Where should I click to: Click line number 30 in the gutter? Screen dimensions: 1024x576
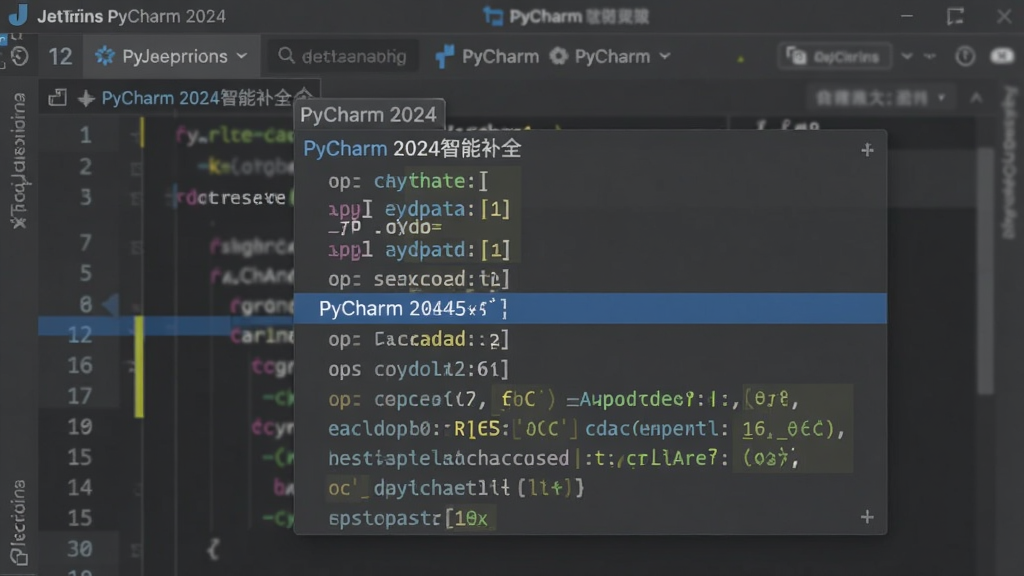(80, 549)
